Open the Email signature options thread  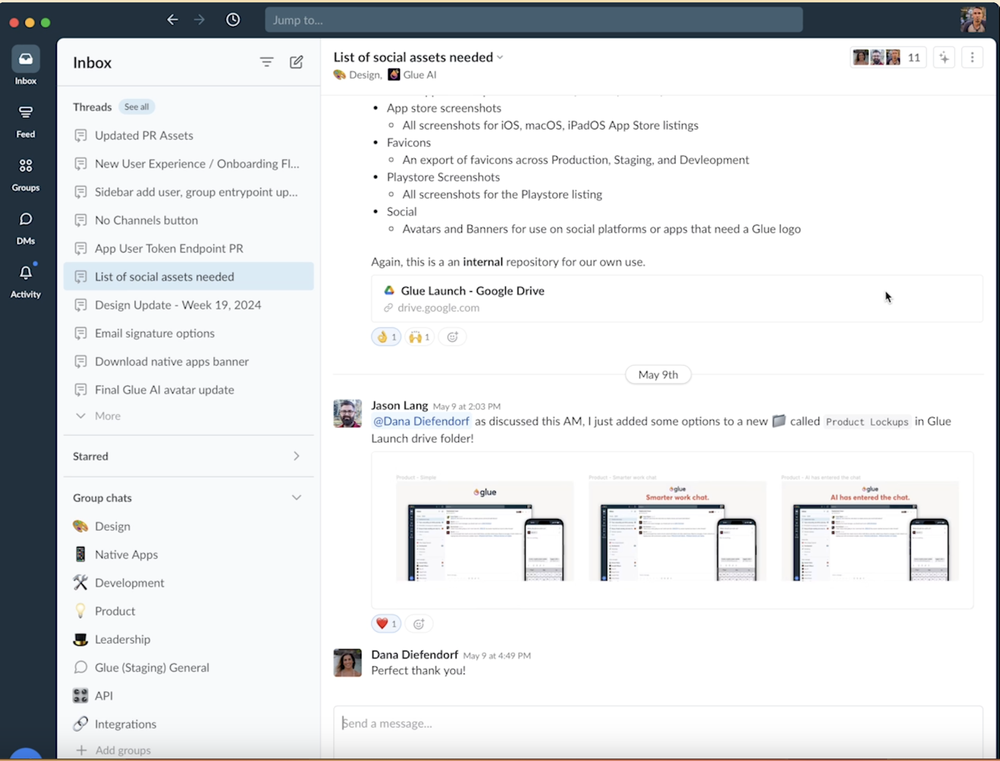(189, 333)
